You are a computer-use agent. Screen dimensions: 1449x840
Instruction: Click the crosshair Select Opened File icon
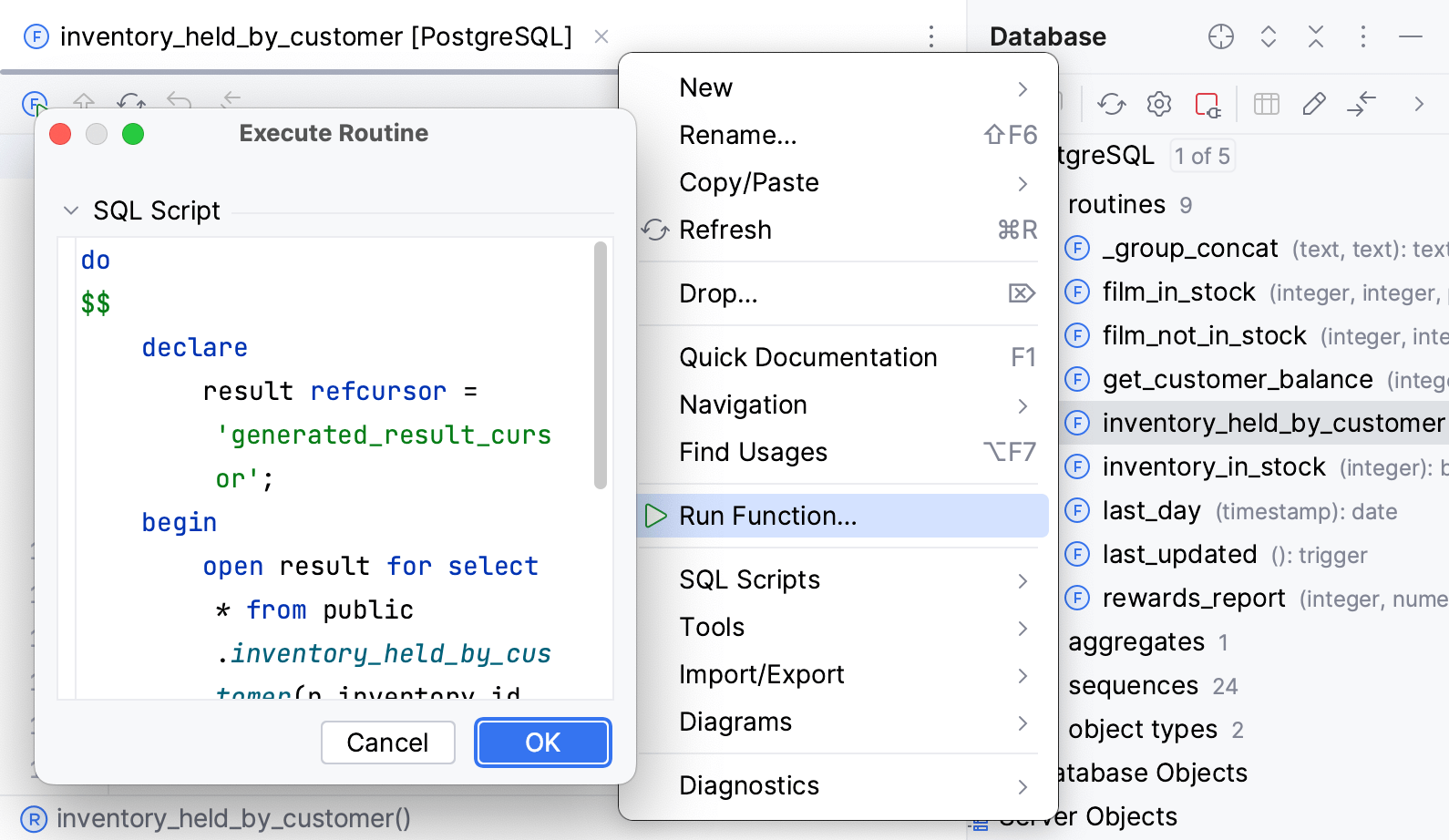click(1220, 36)
